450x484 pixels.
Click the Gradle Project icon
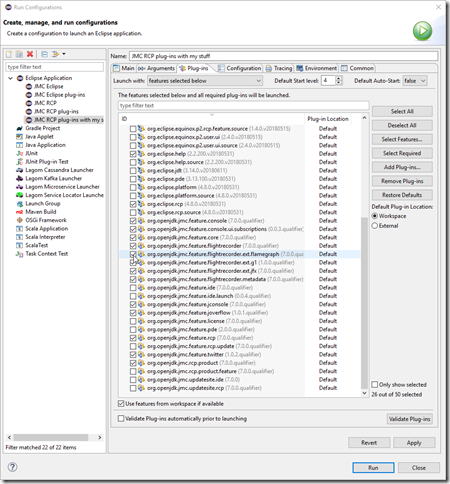click(x=20, y=128)
